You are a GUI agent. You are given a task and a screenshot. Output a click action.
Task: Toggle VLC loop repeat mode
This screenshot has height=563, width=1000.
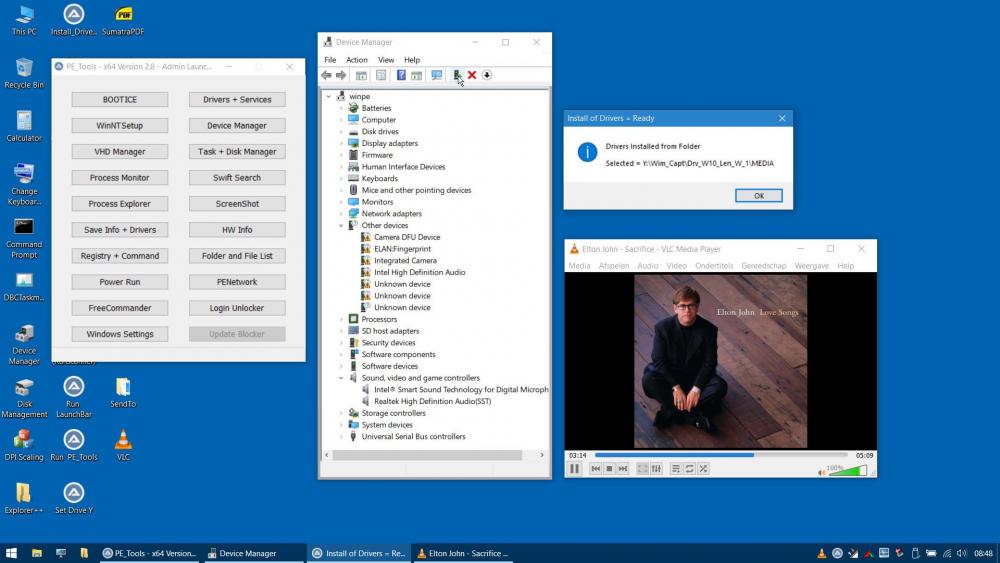[689, 468]
